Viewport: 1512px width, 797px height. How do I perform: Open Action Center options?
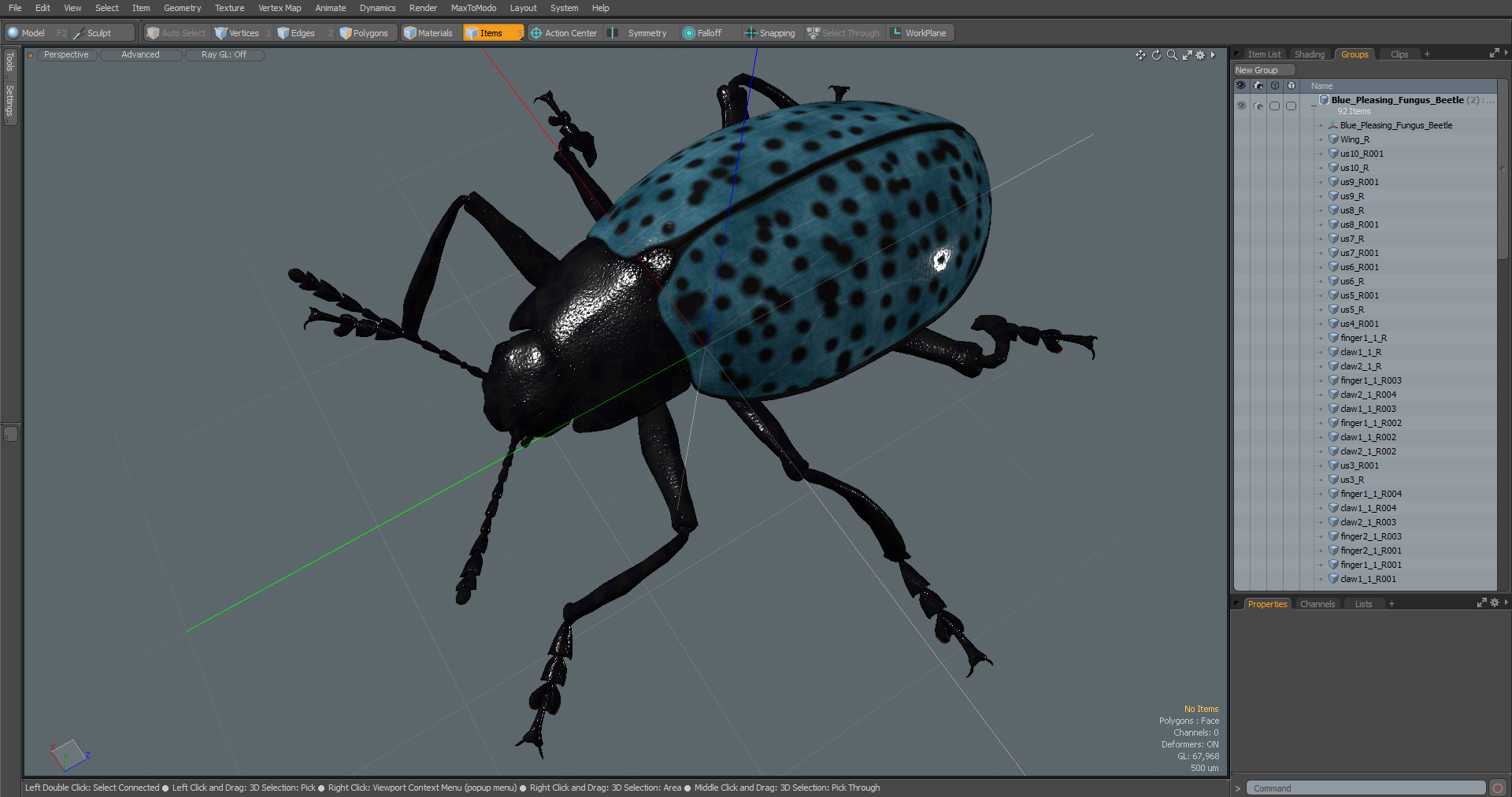pos(564,33)
